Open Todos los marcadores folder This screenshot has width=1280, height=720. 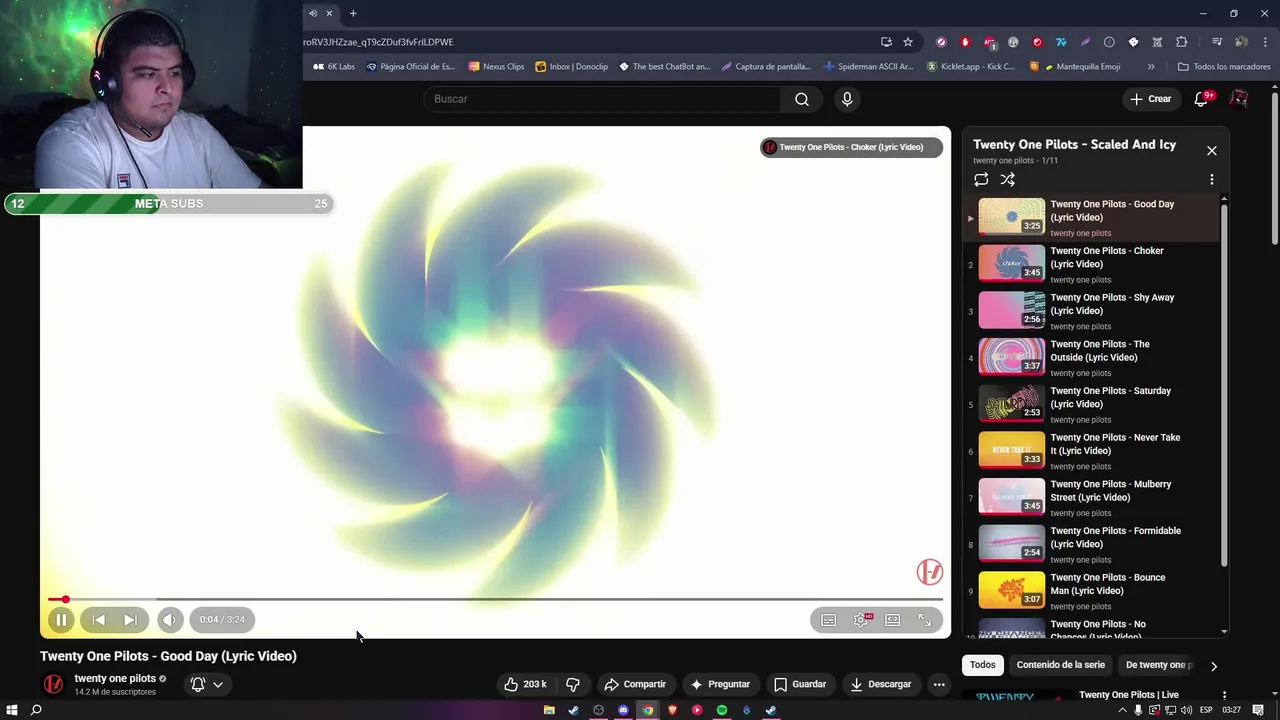click(1224, 67)
